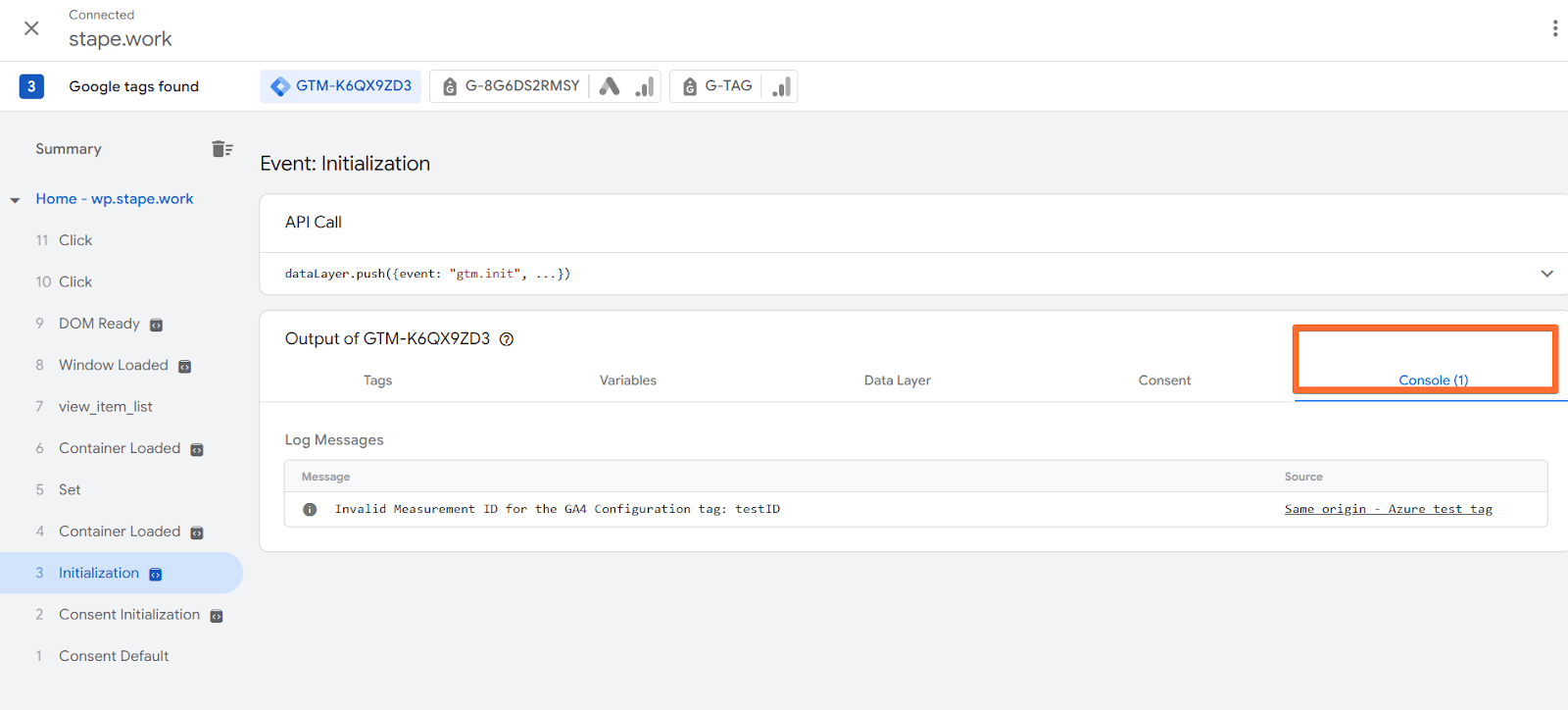
Task: Click the info icon on the log message
Action: [x=310, y=509]
